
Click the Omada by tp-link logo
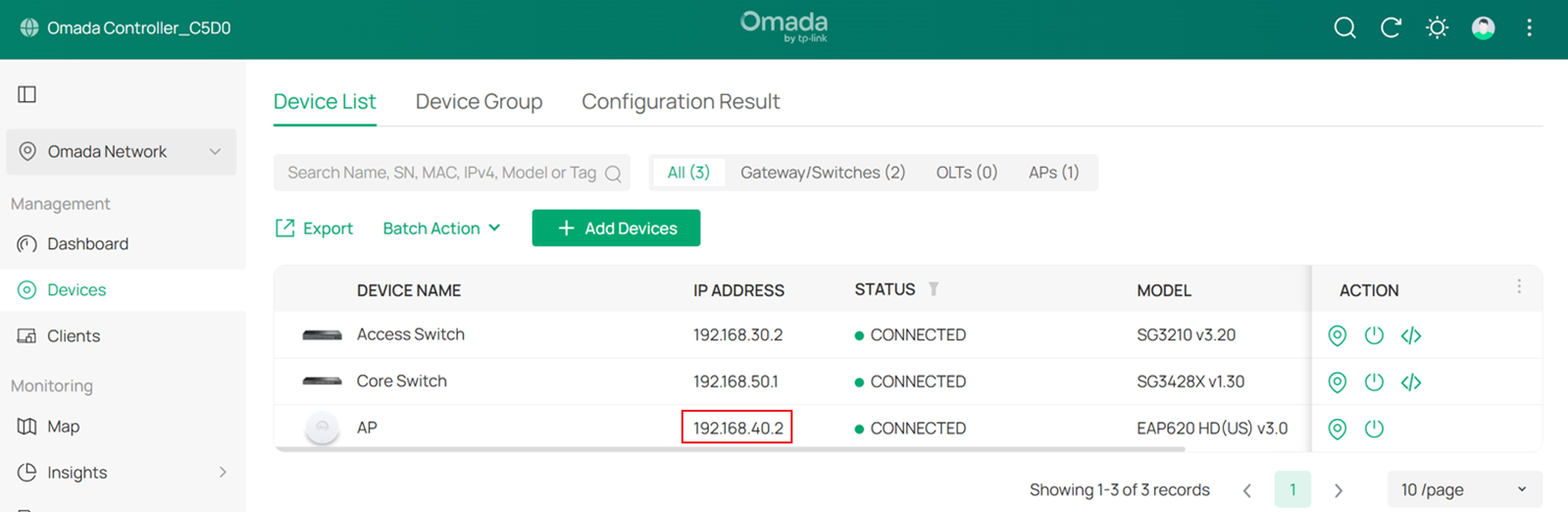click(784, 26)
